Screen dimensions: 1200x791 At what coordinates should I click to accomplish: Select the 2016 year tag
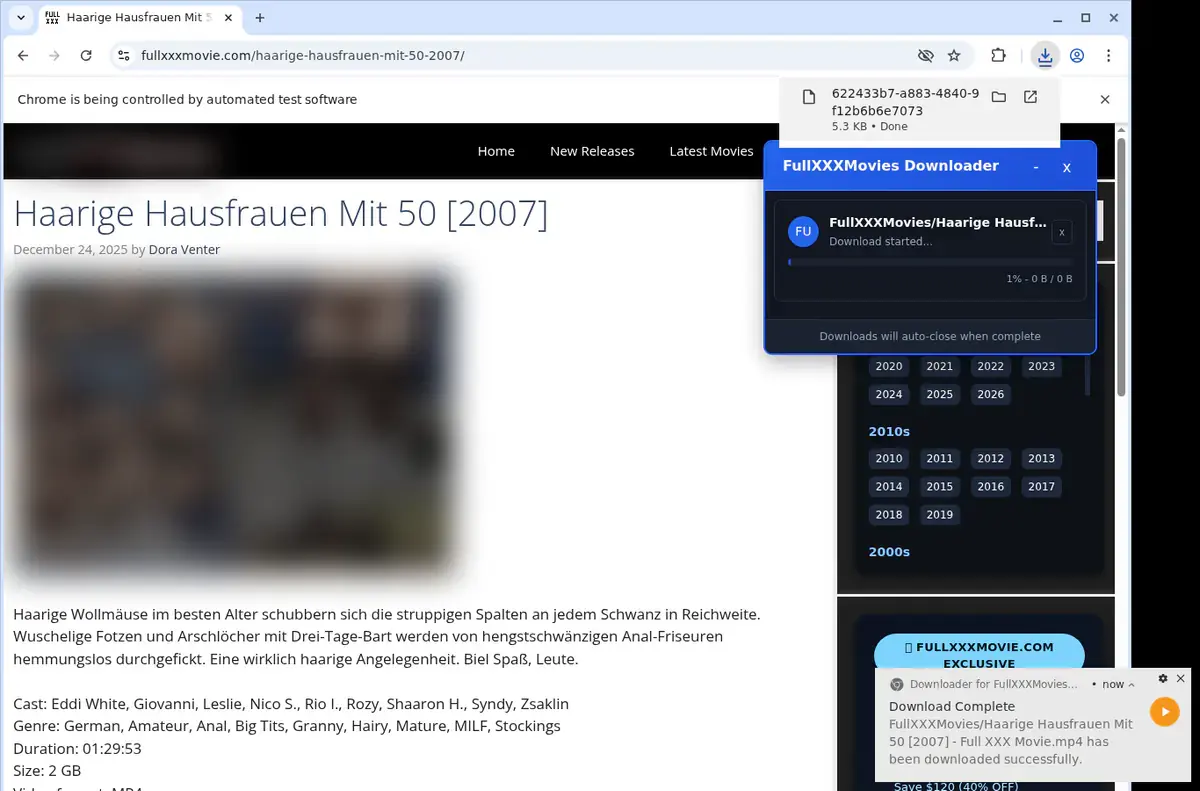991,486
